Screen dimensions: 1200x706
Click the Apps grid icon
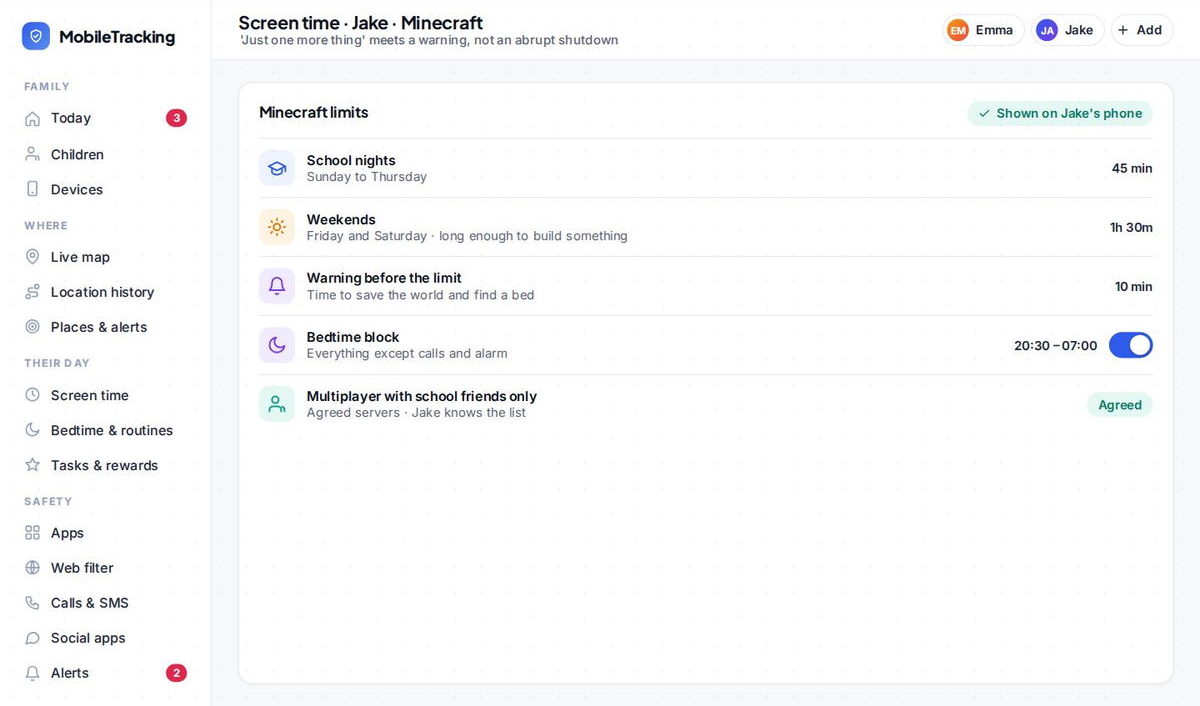[x=33, y=533]
